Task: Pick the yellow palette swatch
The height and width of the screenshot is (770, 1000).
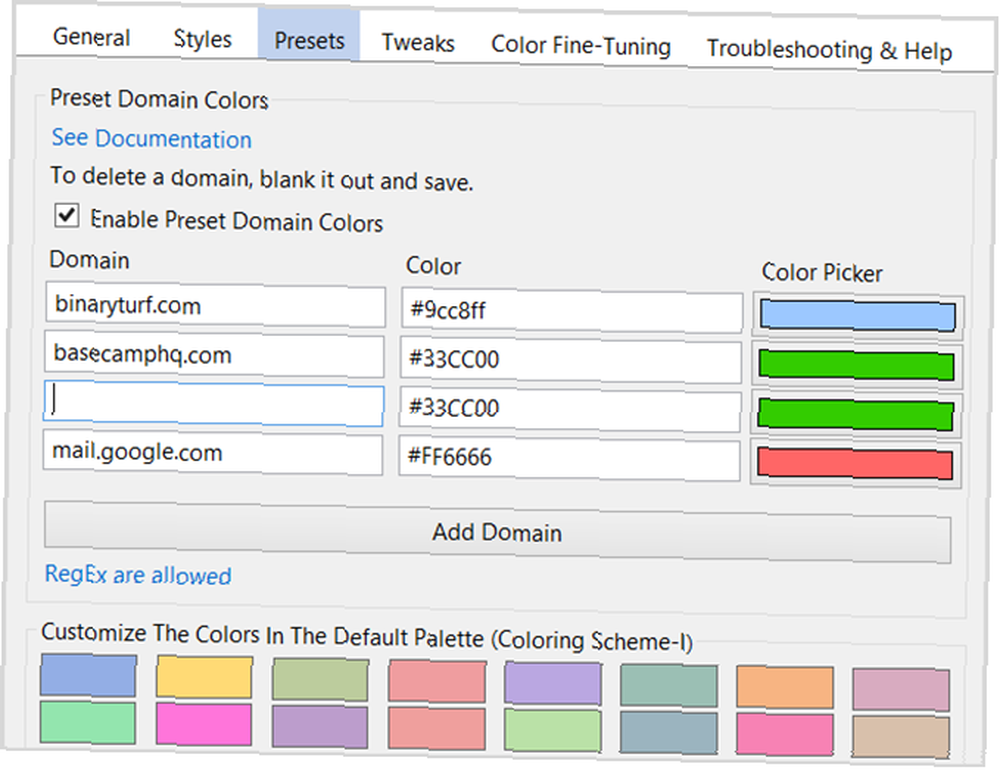Action: (204, 677)
